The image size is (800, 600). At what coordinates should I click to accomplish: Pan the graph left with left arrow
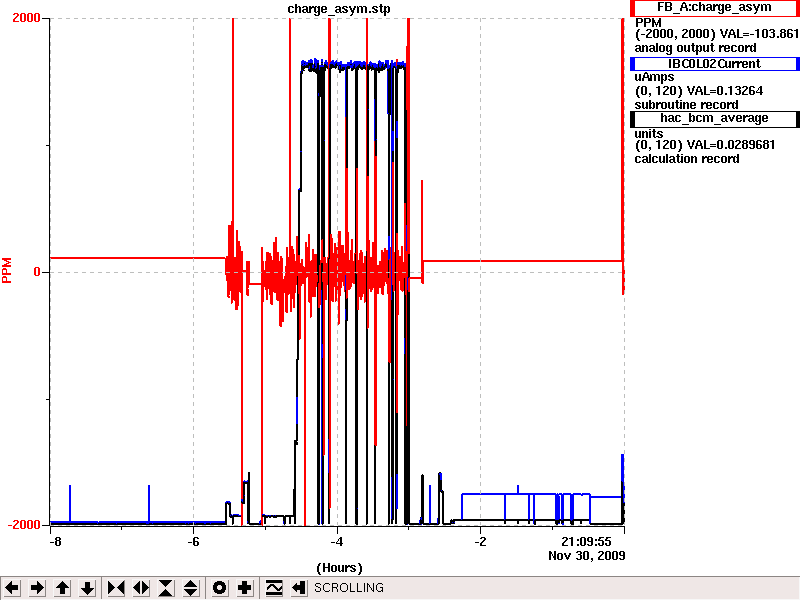tap(12, 588)
